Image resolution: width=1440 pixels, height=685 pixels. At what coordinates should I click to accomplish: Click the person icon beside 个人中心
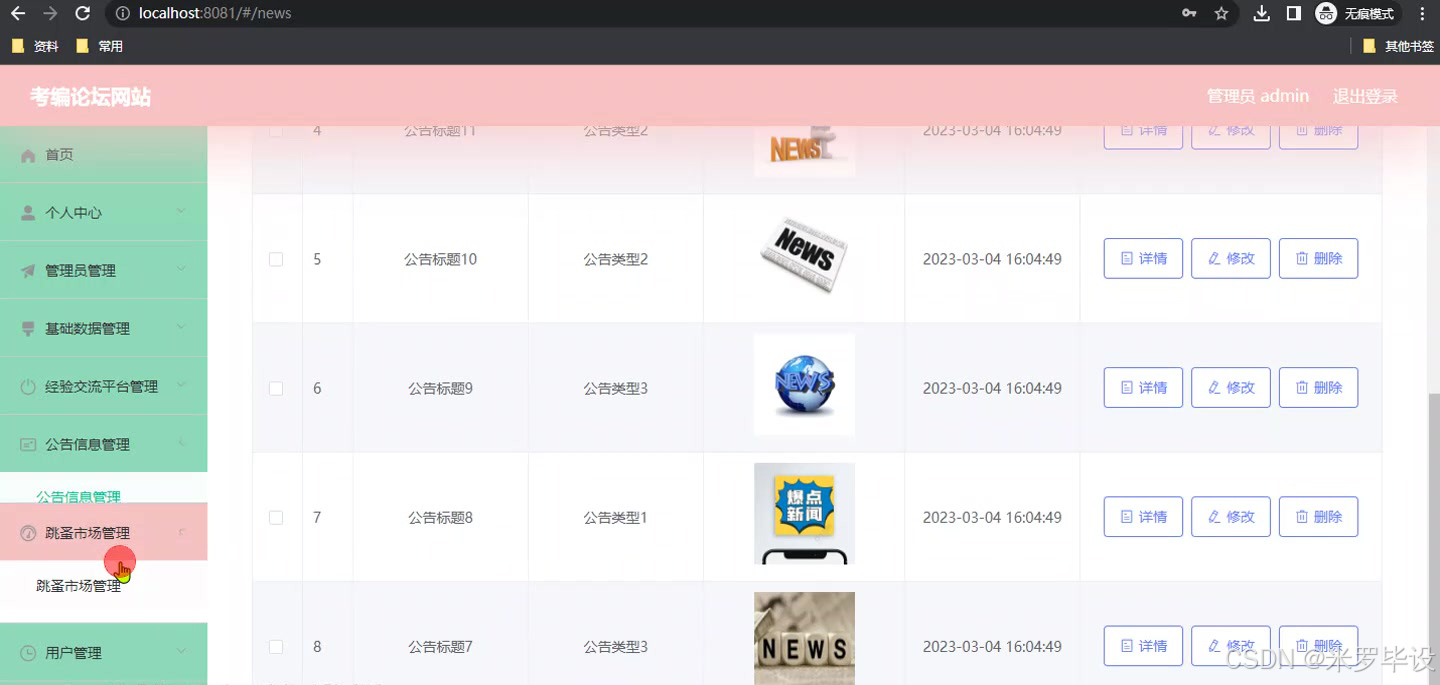[x=28, y=211]
